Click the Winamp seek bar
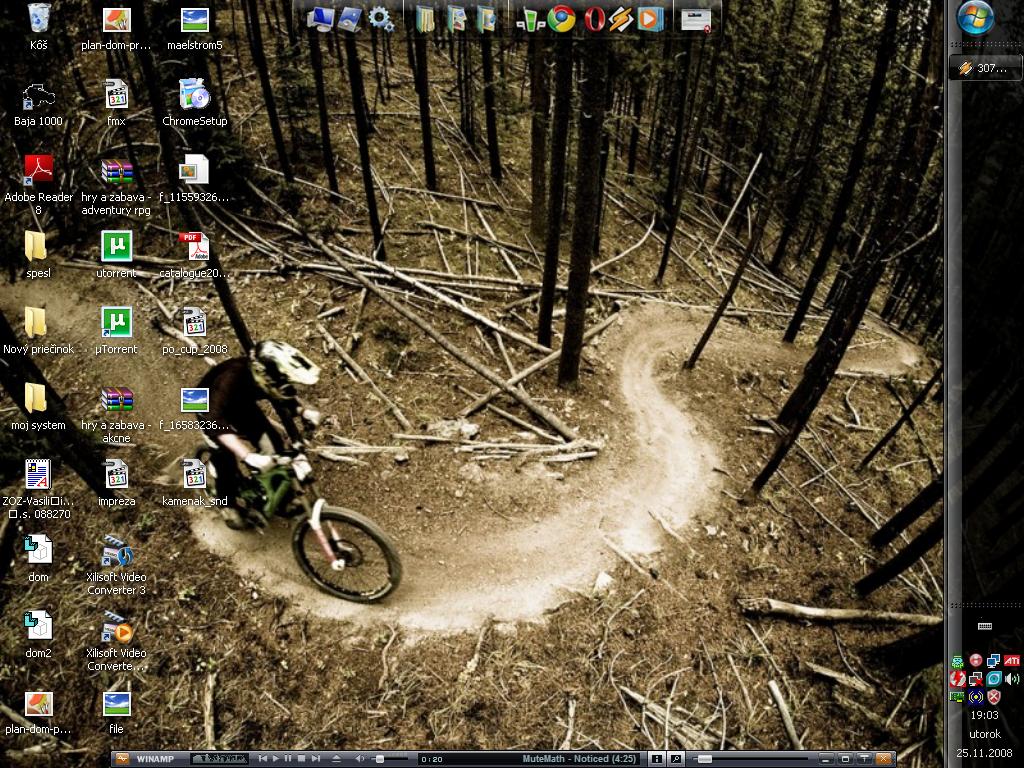This screenshot has height=768, width=1024. (x=750, y=759)
